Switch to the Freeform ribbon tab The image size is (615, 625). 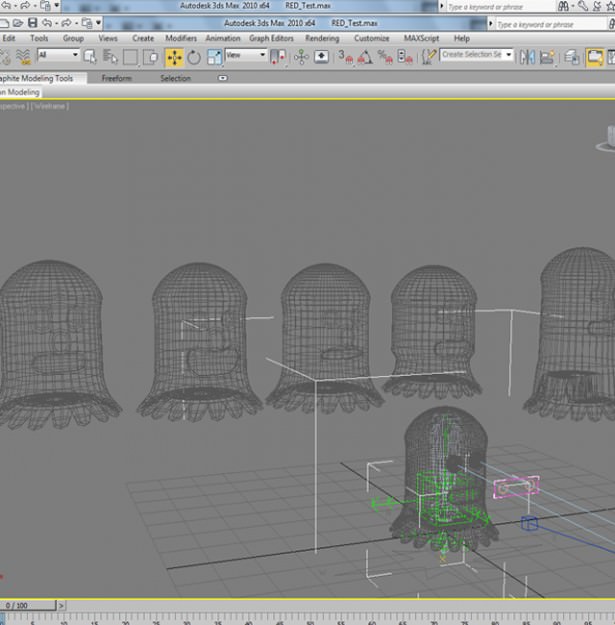[x=116, y=78]
